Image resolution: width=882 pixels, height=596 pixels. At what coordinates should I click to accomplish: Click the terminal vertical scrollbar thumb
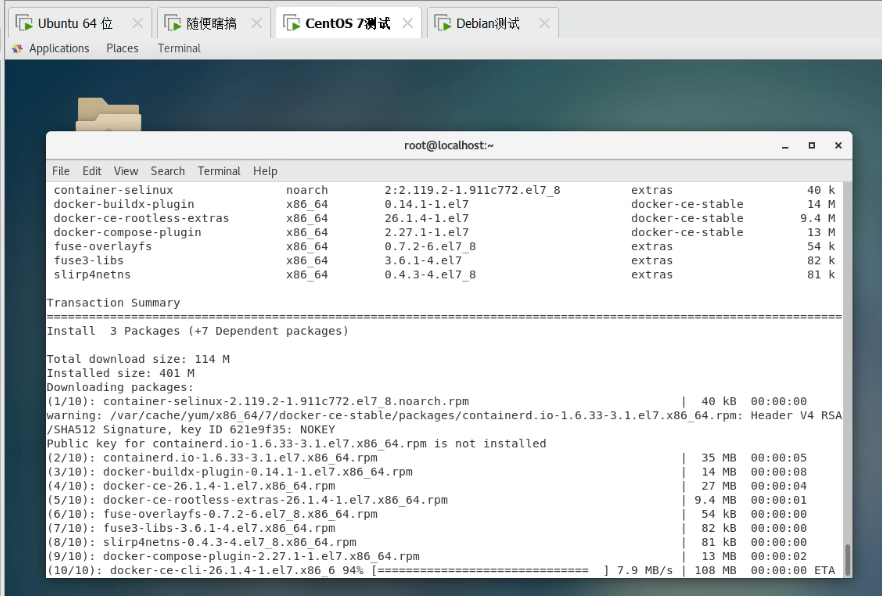click(x=847, y=559)
